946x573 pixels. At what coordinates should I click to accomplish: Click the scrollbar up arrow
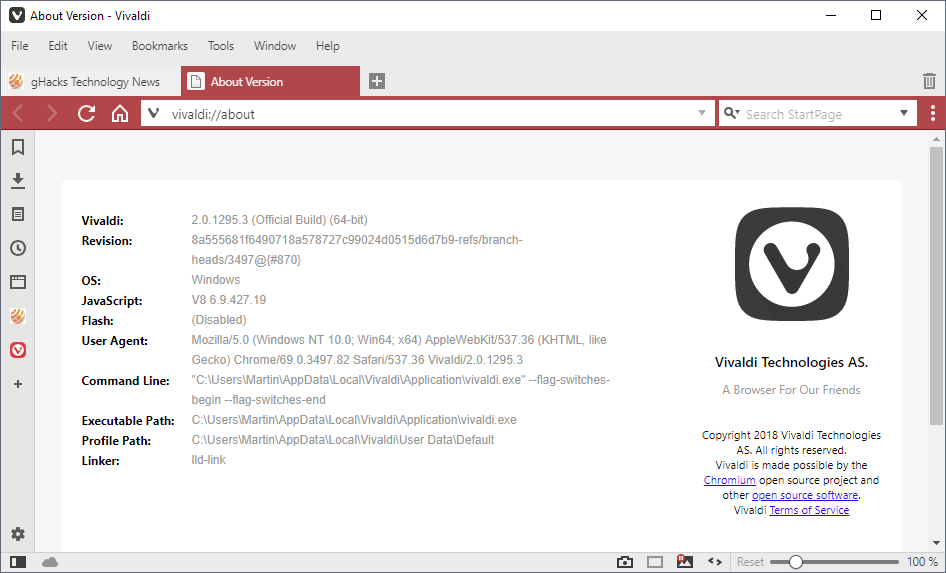936,139
